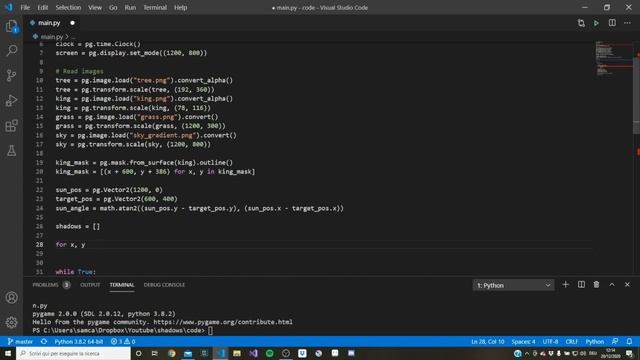Click the pygame.org contribute link in terminal
This screenshot has width=640, height=360.
pos(223,322)
